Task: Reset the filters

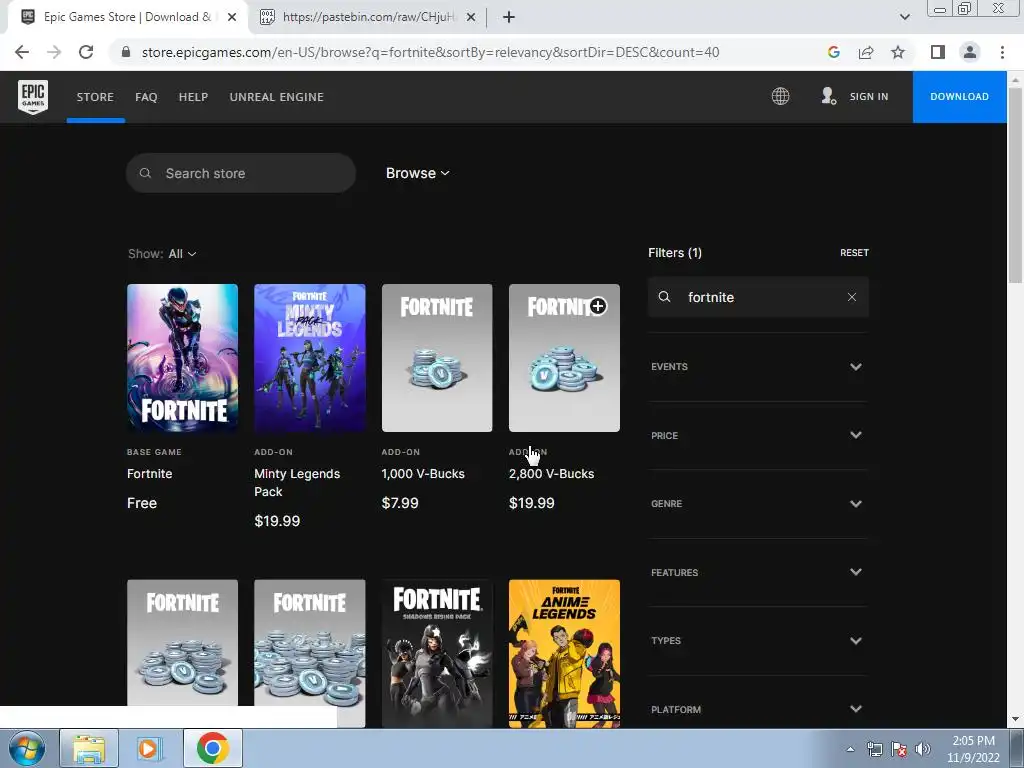Action: tap(854, 253)
